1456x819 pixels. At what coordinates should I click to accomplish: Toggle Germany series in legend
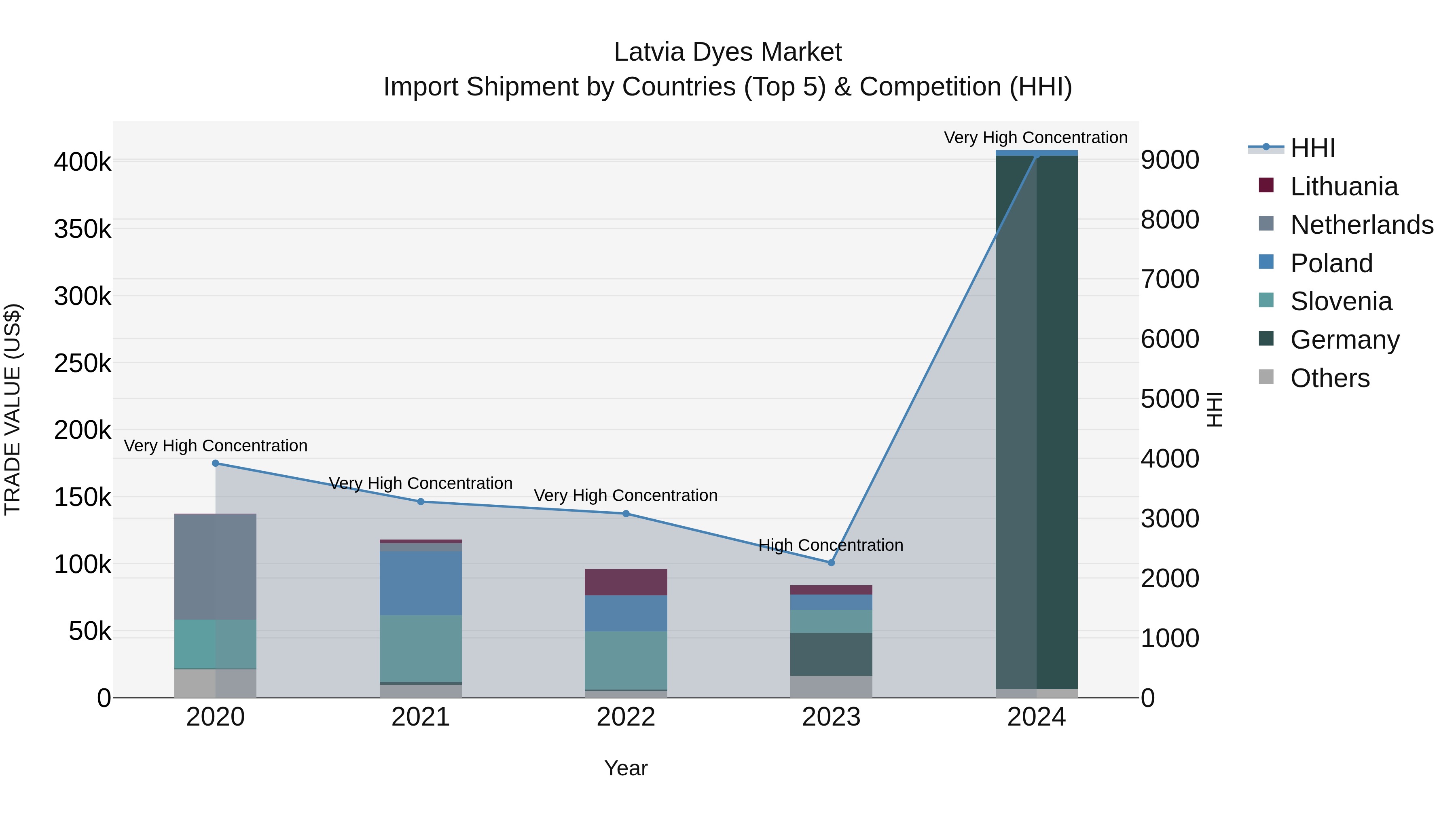pos(1329,340)
